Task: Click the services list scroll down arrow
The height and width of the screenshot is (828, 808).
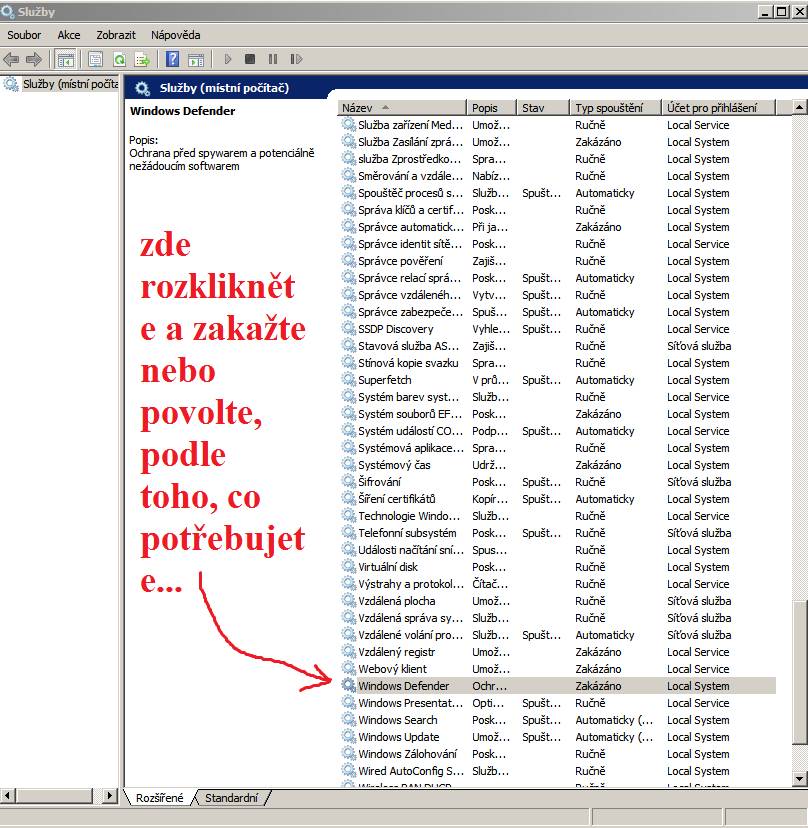Action: point(800,778)
